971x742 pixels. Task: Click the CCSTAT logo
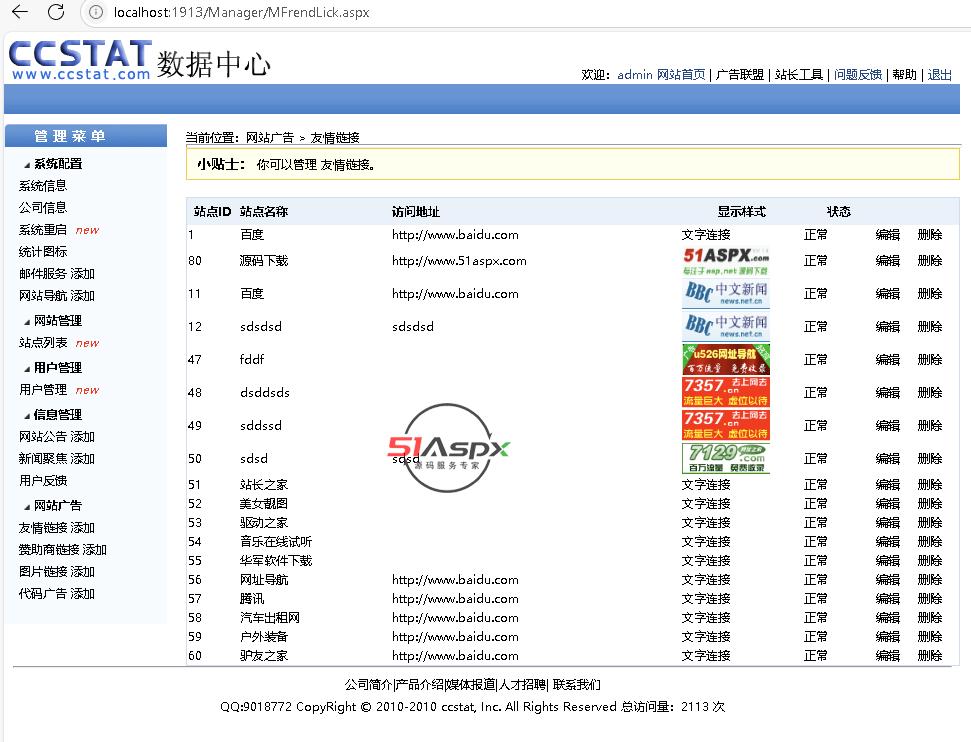(x=80, y=60)
